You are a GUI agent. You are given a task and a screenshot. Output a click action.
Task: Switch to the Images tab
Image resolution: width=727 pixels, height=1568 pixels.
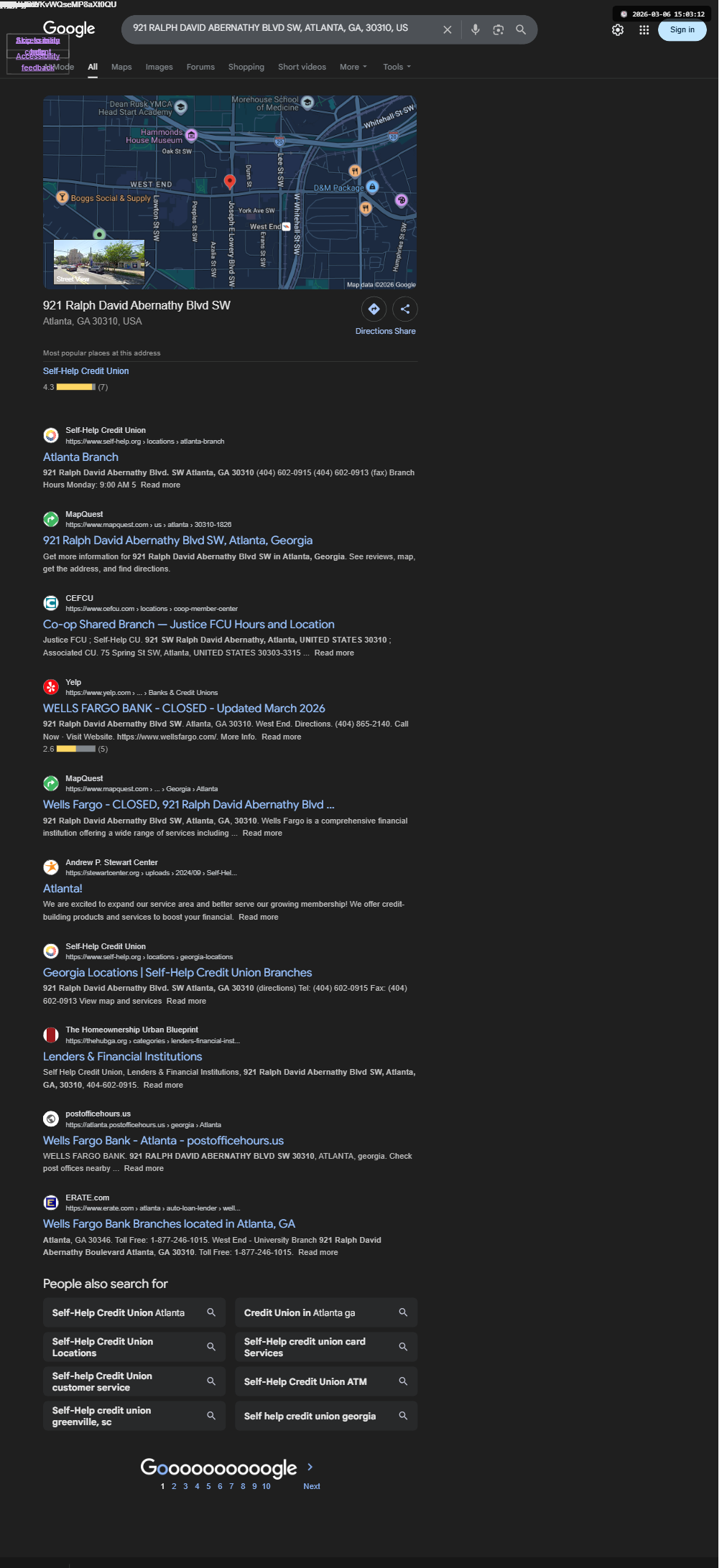point(159,67)
